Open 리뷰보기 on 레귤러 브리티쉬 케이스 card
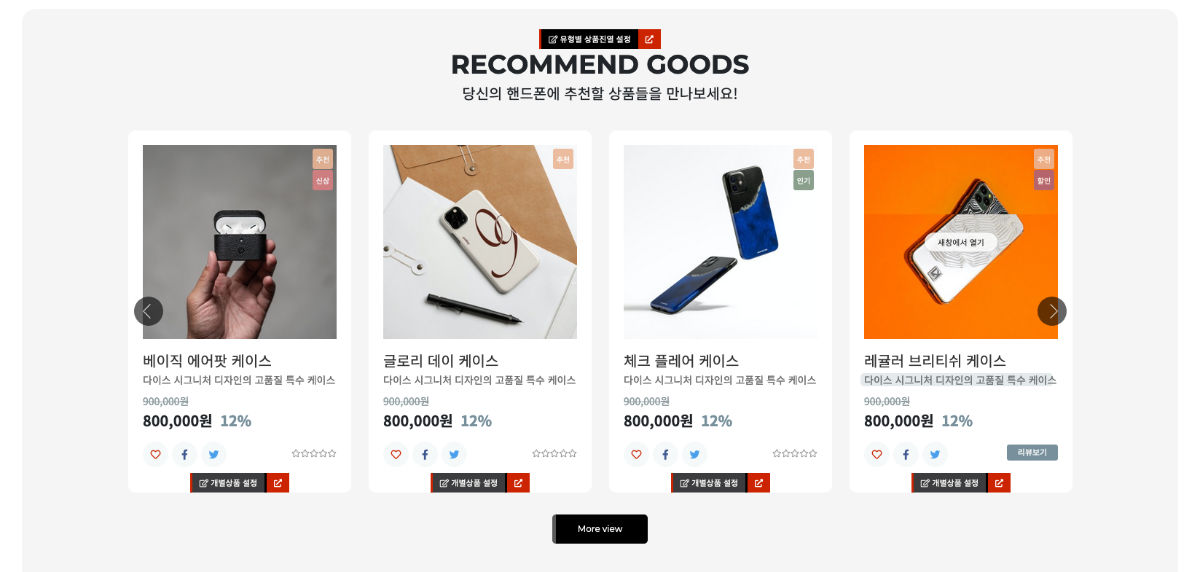The height and width of the screenshot is (572, 1200). (x=1032, y=453)
